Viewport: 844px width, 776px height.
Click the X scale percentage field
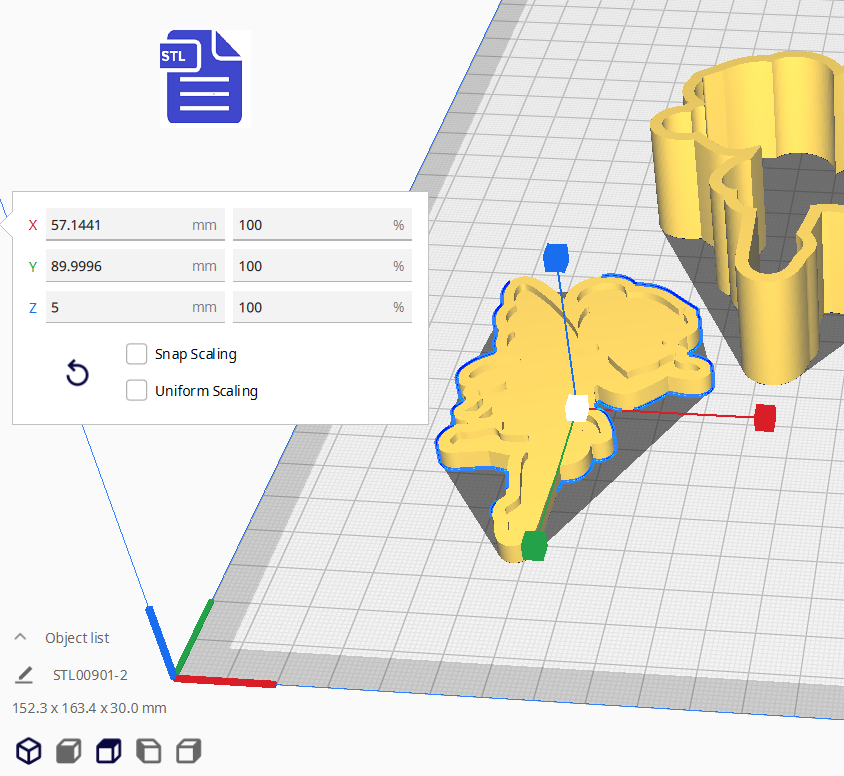(x=312, y=225)
